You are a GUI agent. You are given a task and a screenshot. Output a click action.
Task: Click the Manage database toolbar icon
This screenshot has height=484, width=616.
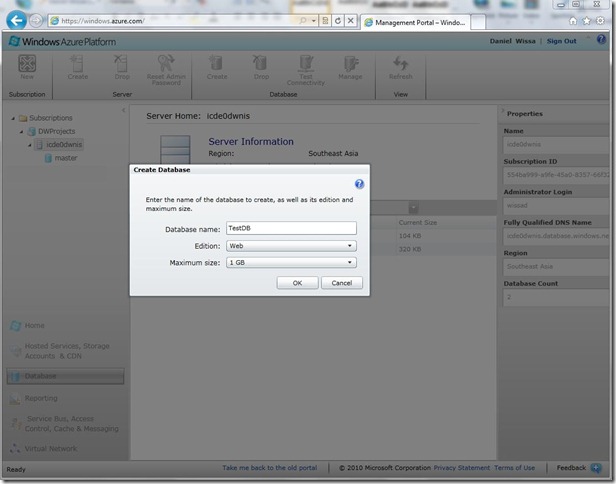(x=350, y=67)
